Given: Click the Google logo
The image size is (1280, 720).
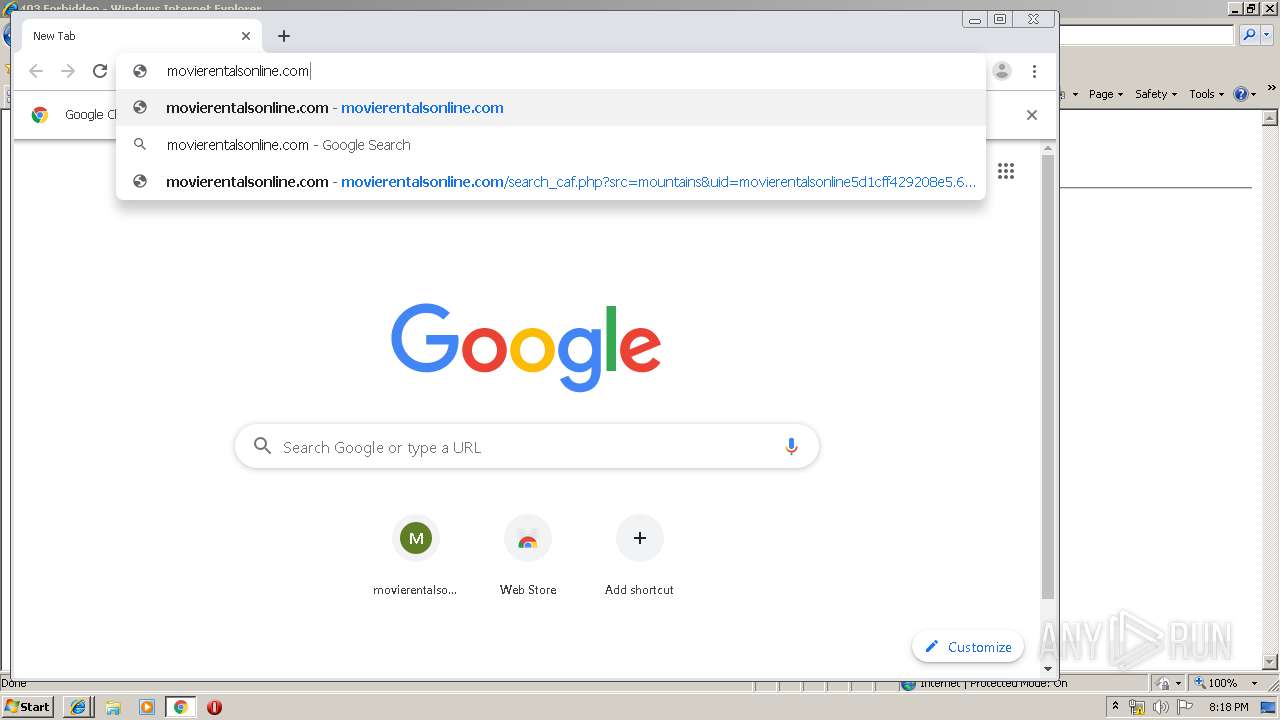Looking at the screenshot, I should coord(526,346).
